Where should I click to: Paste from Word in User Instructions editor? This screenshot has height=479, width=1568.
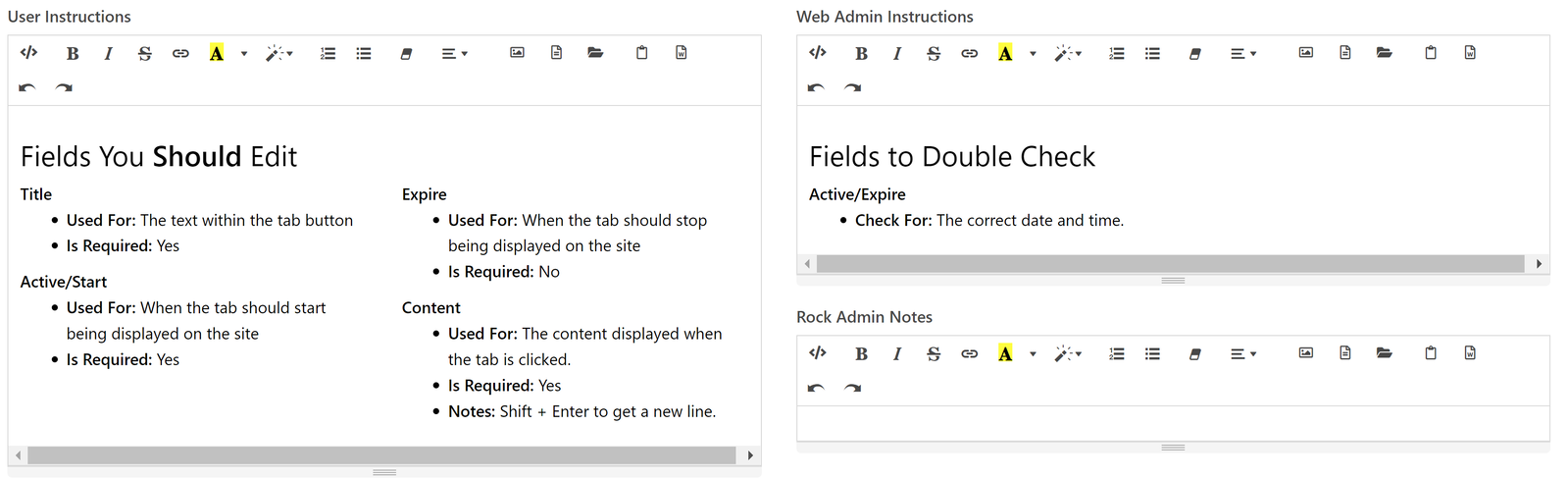pos(681,53)
